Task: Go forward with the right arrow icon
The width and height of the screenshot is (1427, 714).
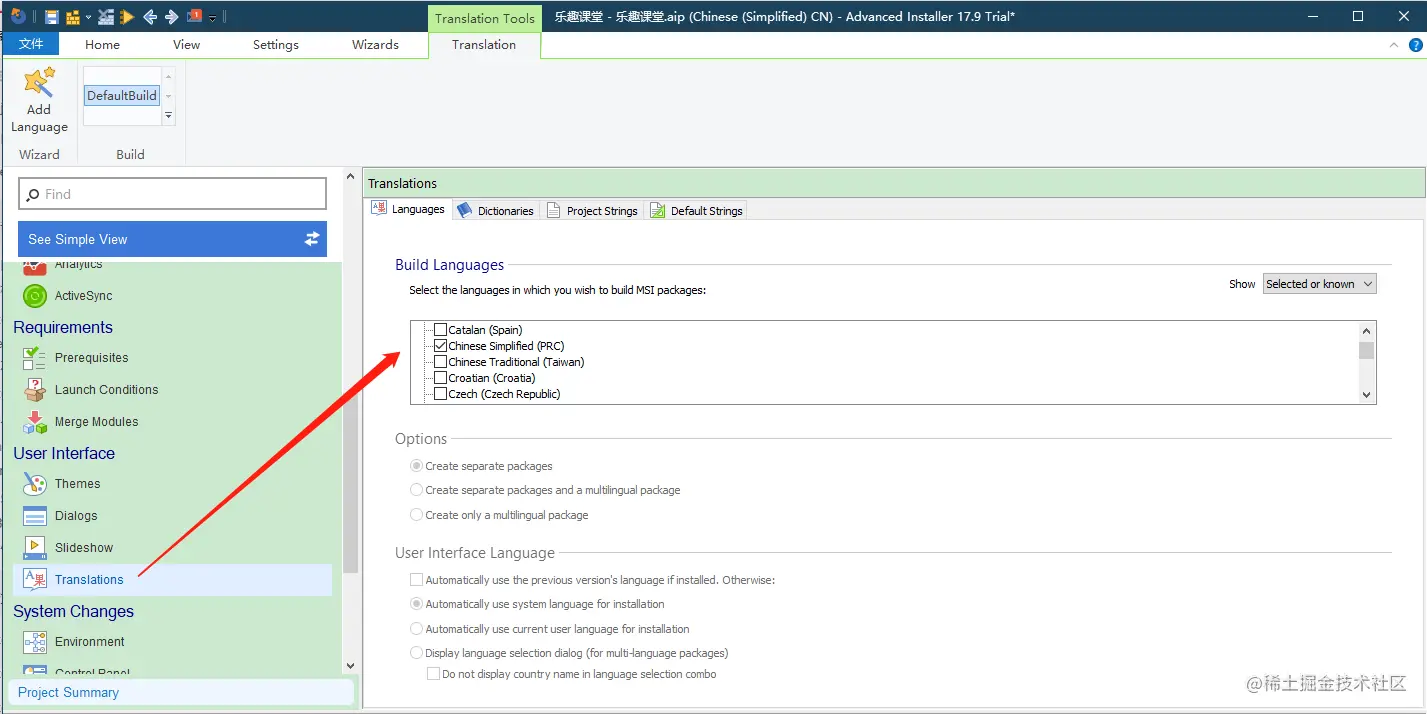Action: [171, 17]
